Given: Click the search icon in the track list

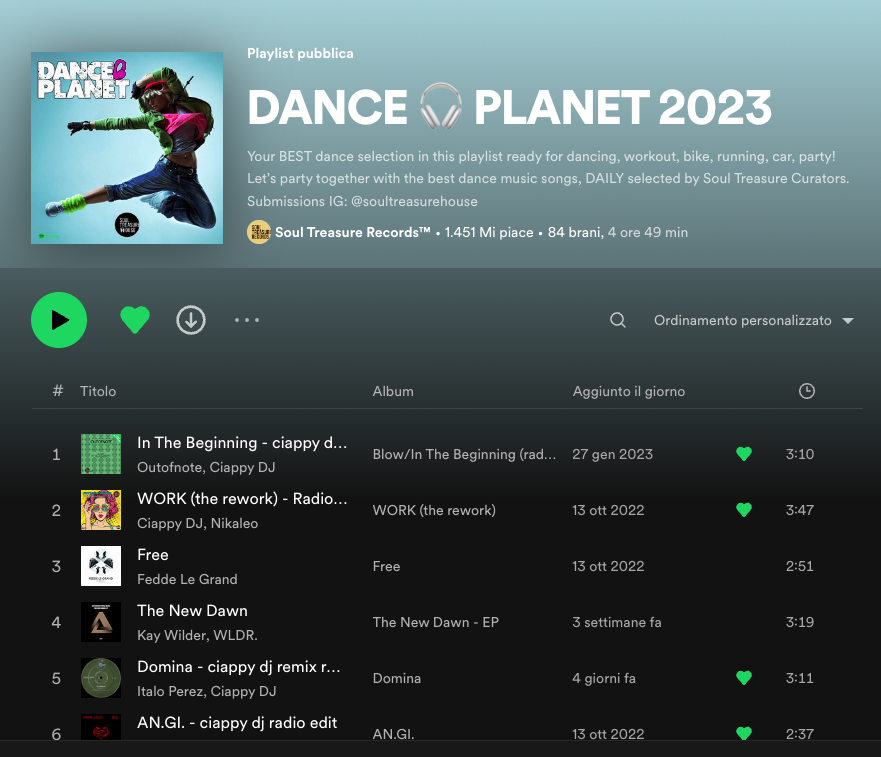Looking at the screenshot, I should [x=617, y=320].
